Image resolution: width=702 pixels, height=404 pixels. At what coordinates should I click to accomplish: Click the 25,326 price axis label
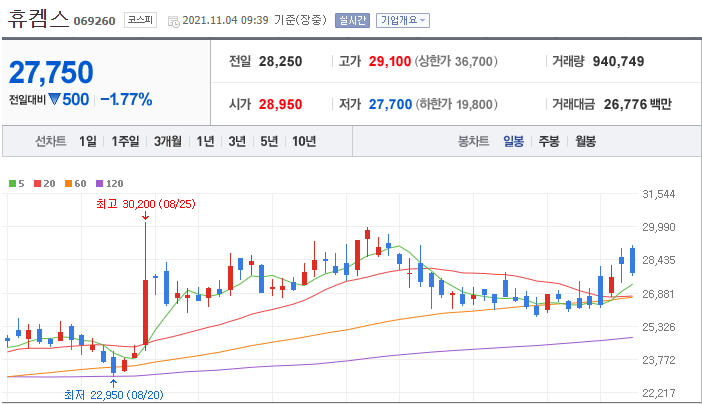pos(659,327)
